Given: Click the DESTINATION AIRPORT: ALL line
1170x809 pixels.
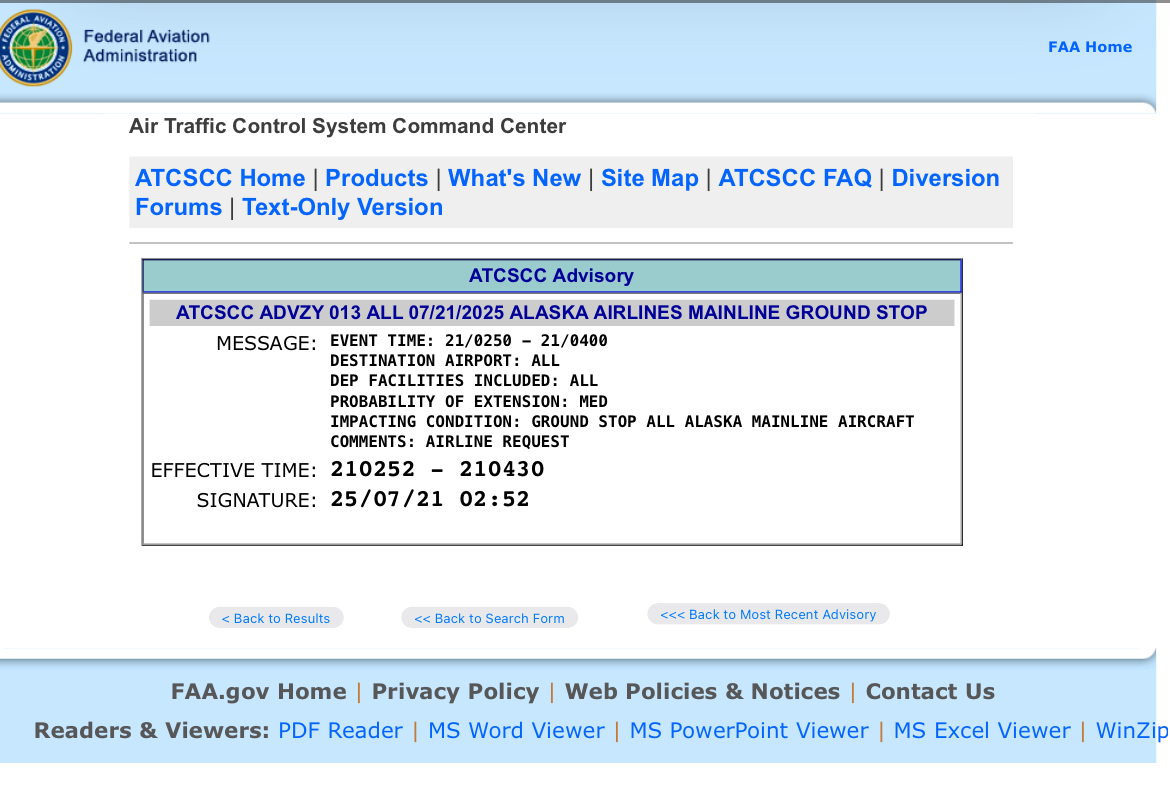Looking at the screenshot, I should pyautogui.click(x=445, y=361).
